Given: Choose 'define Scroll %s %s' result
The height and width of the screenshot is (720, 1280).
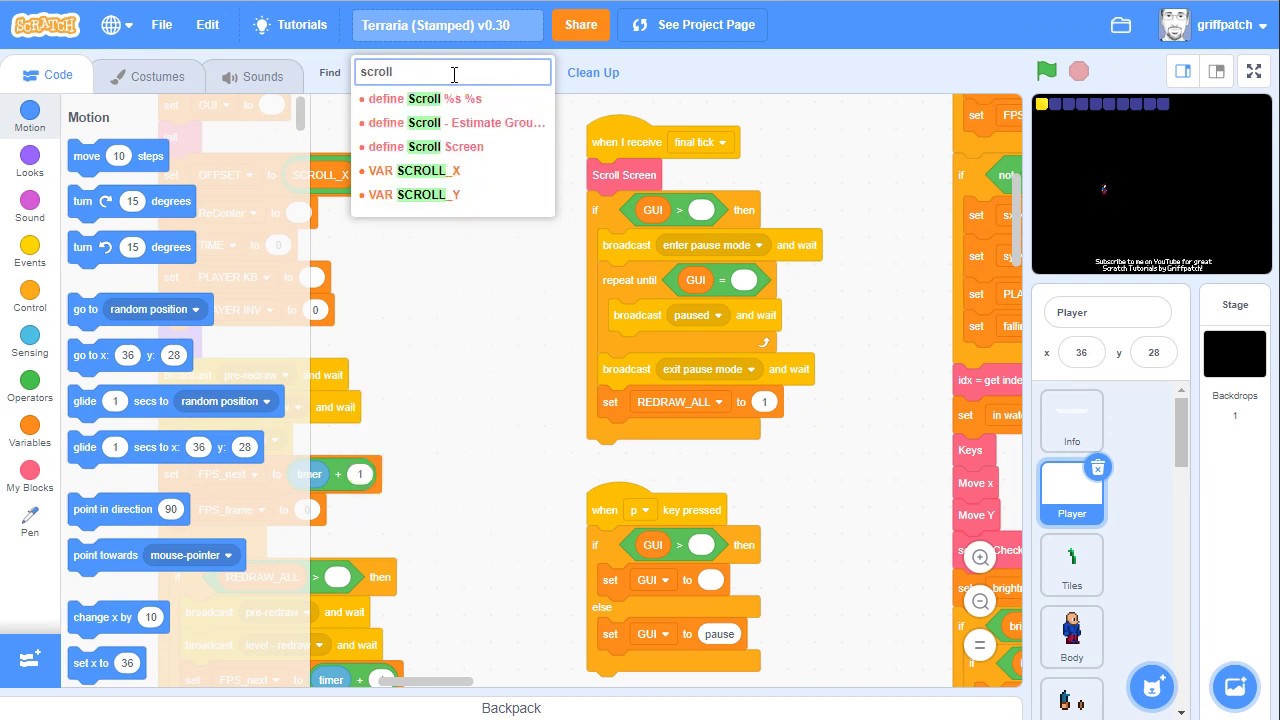Looking at the screenshot, I should [x=452, y=99].
